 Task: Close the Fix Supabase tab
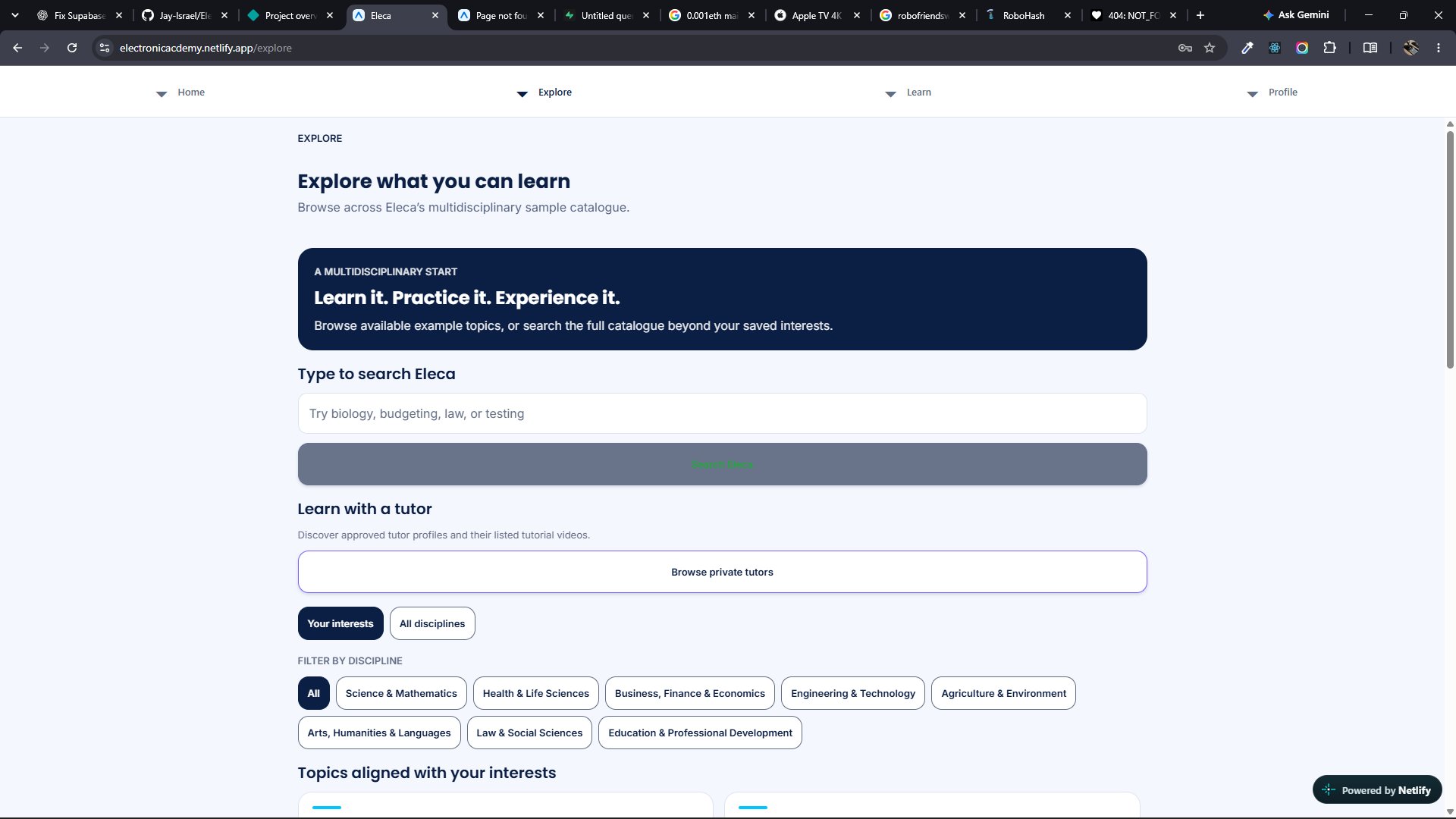click(x=119, y=15)
